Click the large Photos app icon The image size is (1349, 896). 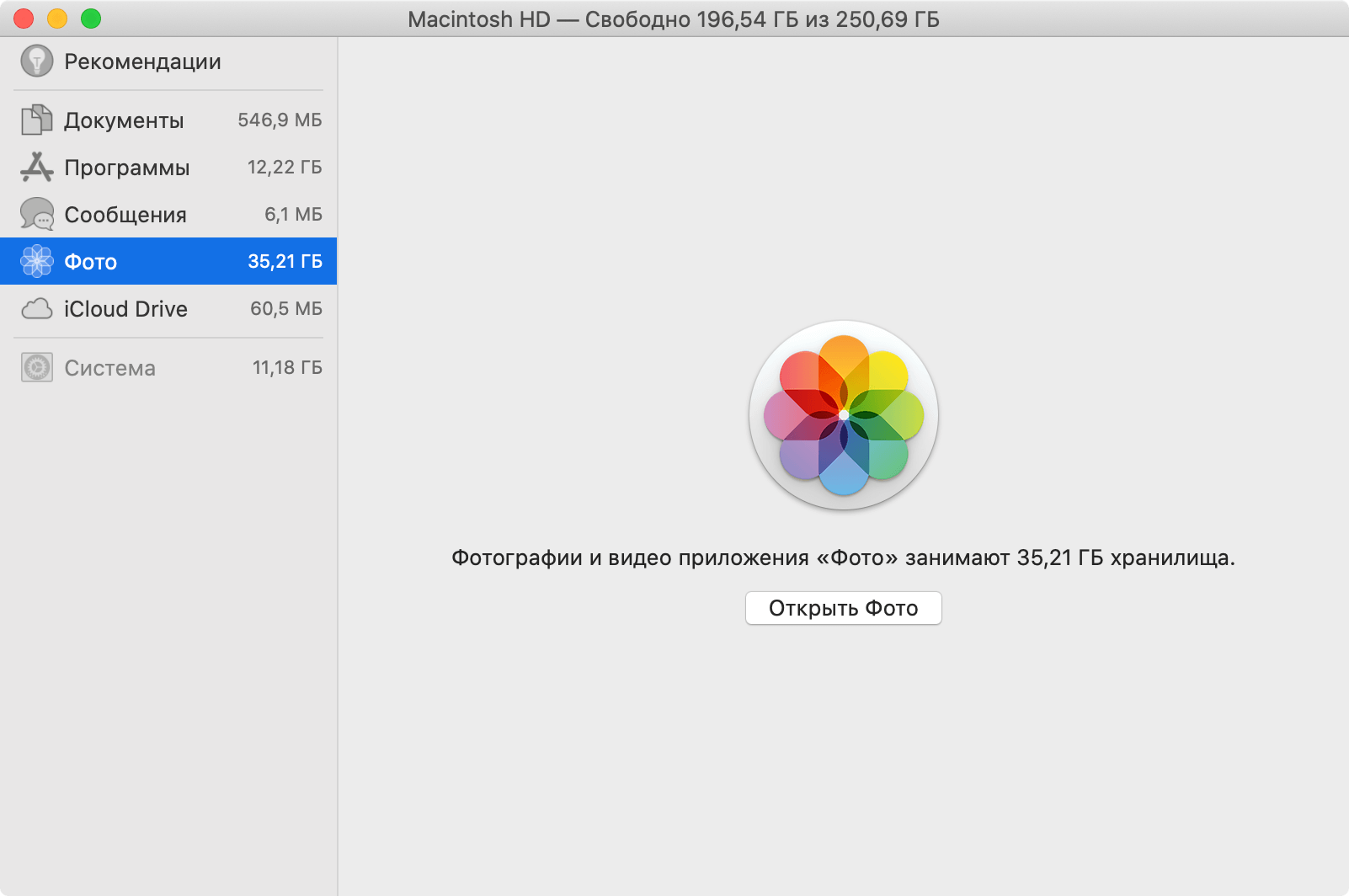click(844, 415)
